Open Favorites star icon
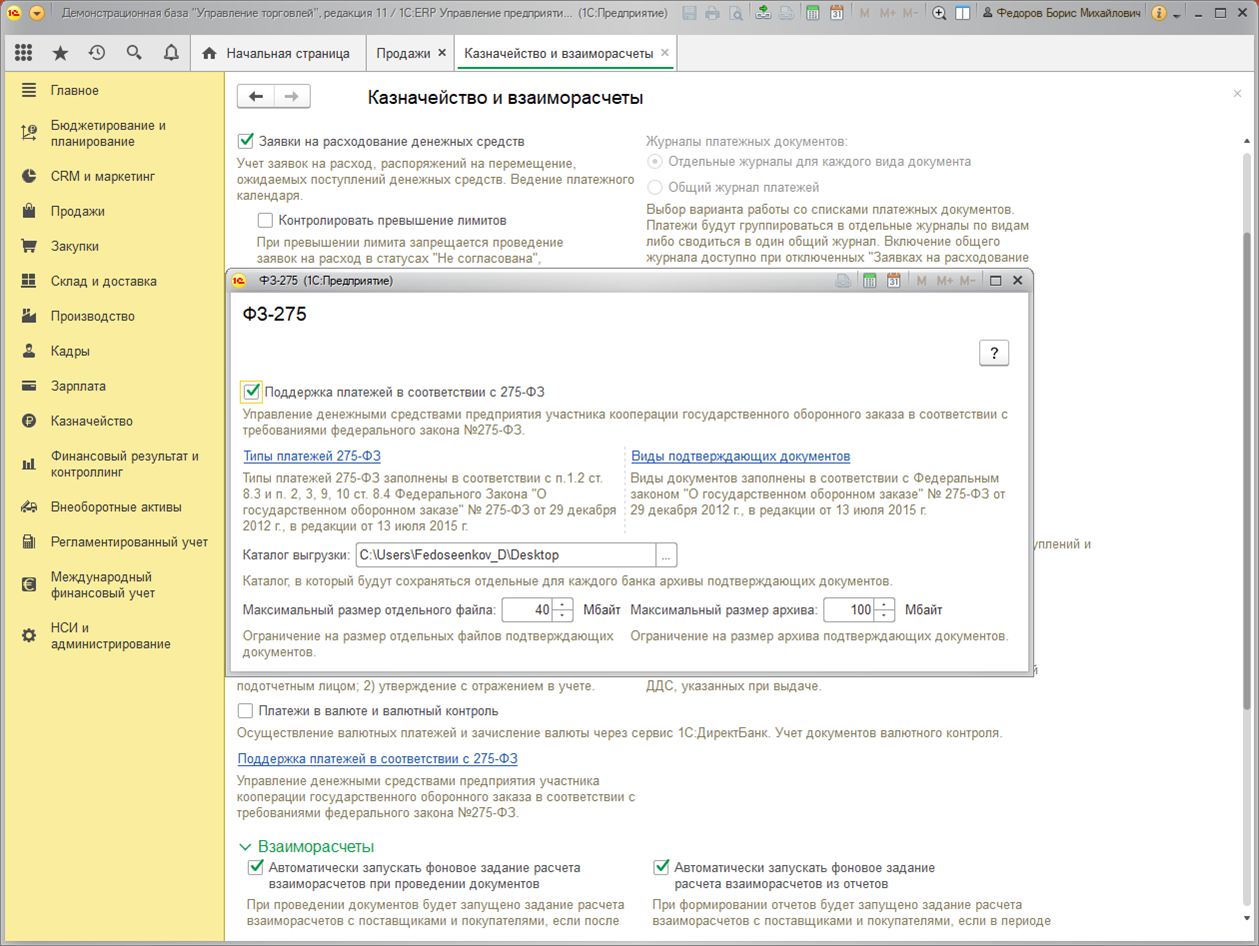Screen dimensions: 1259x946 (60, 53)
